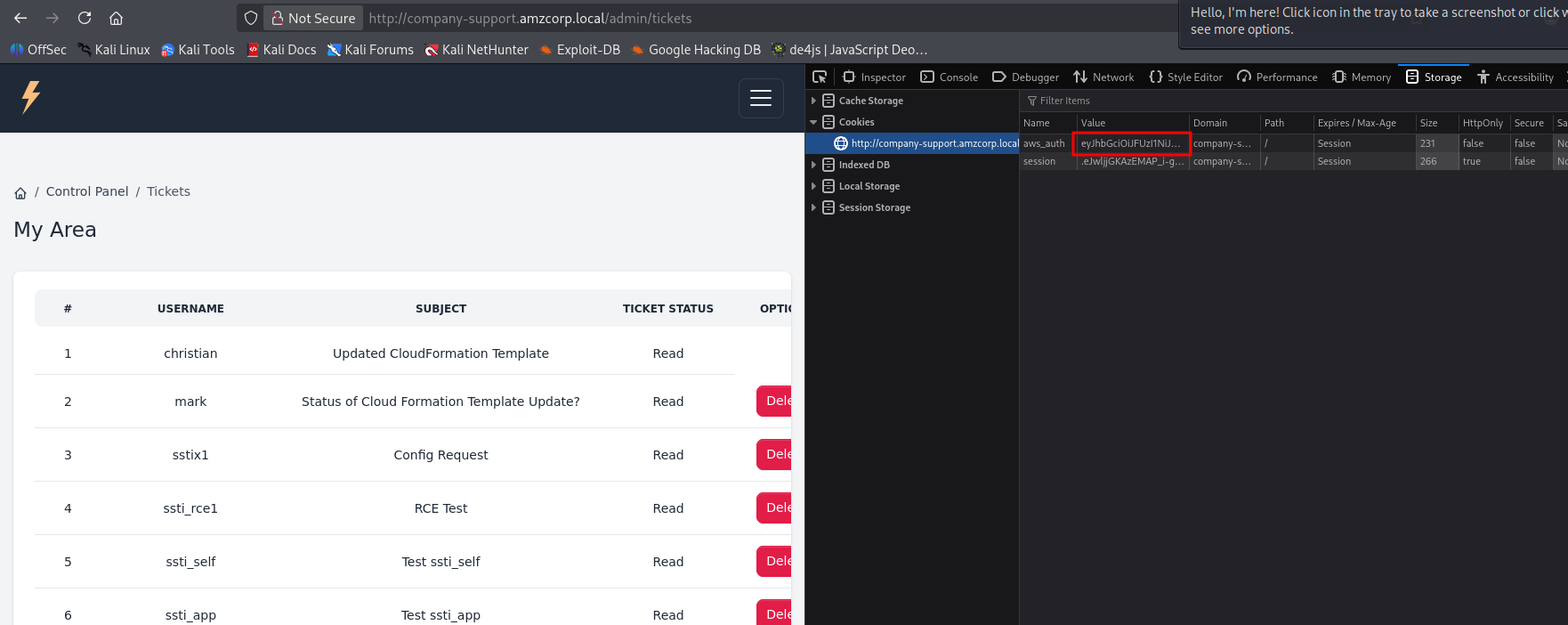Expand the Cache Storage tree node

[813, 101]
